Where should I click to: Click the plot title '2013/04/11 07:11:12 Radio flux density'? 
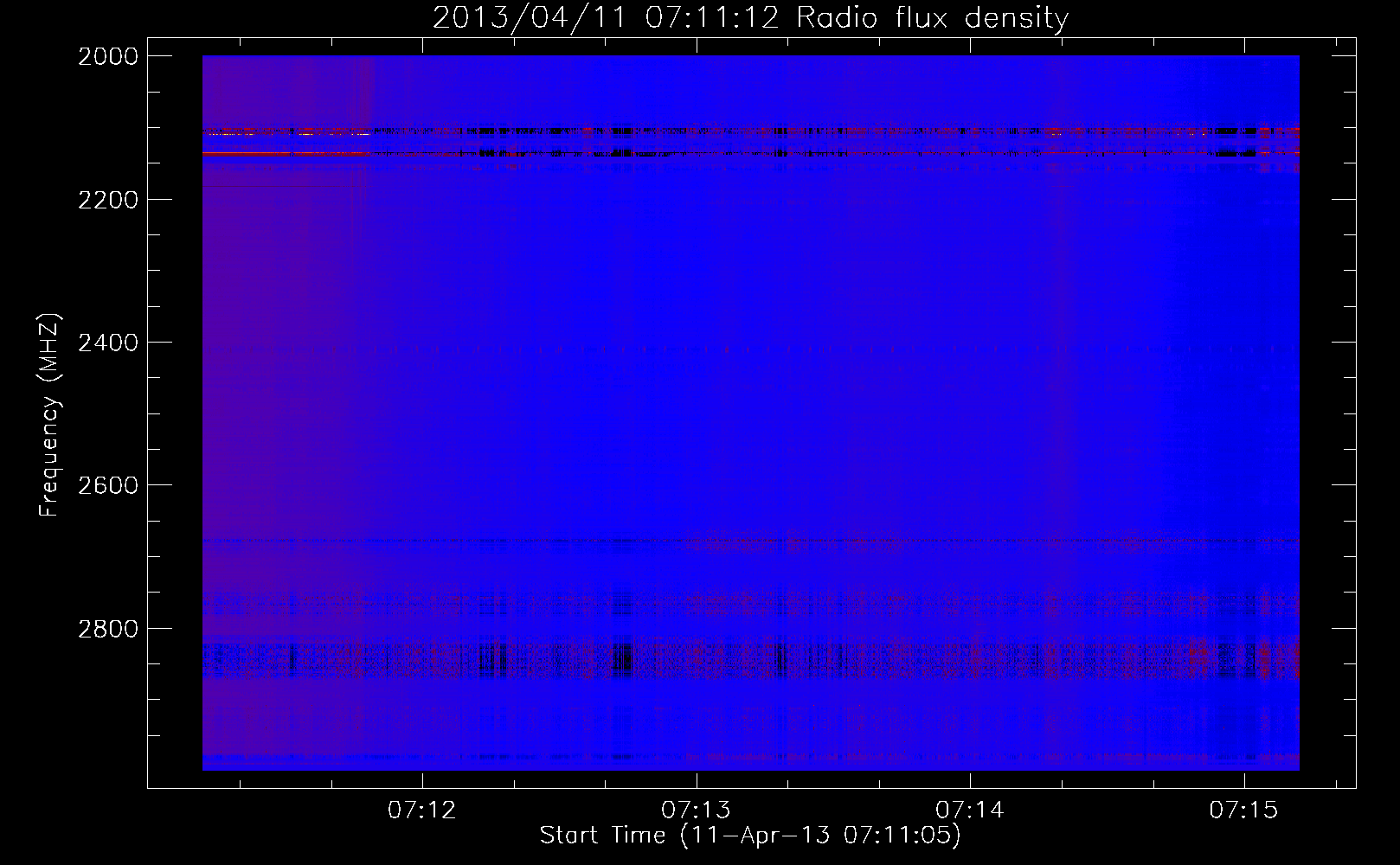coord(750,17)
